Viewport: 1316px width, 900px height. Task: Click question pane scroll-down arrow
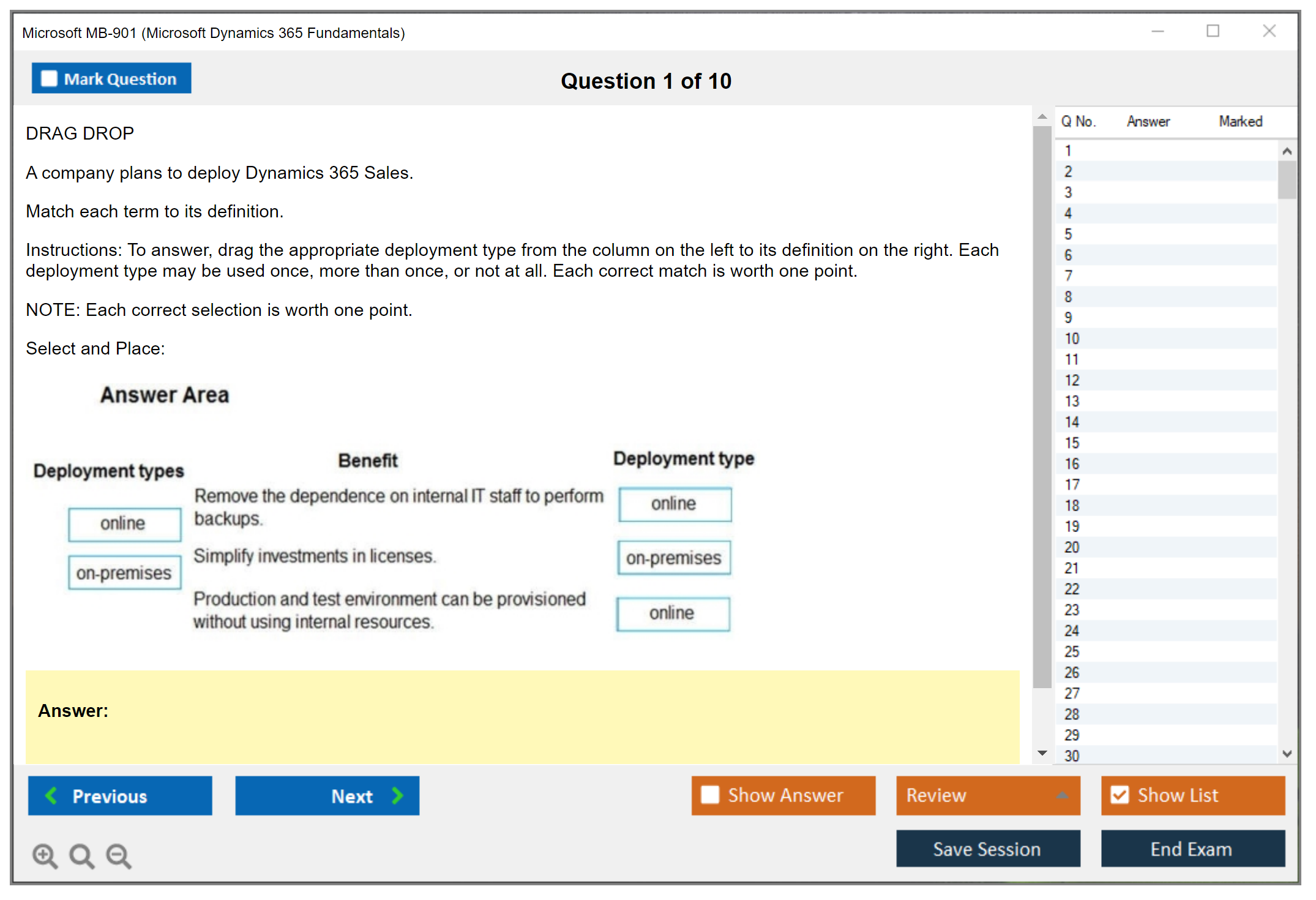pos(1042,752)
